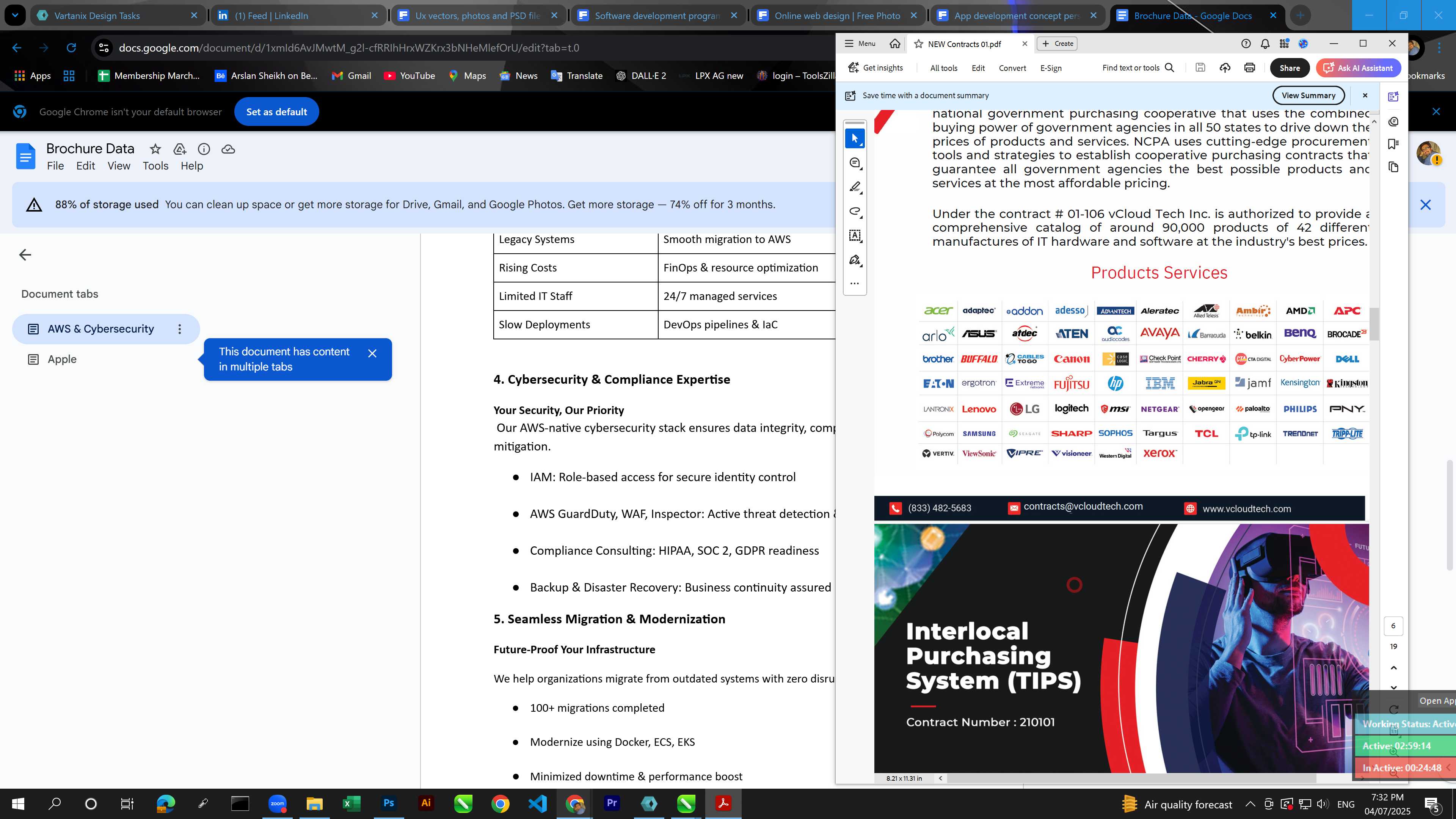1456x819 pixels.
Task: Click the View Summary button
Action: click(1308, 96)
